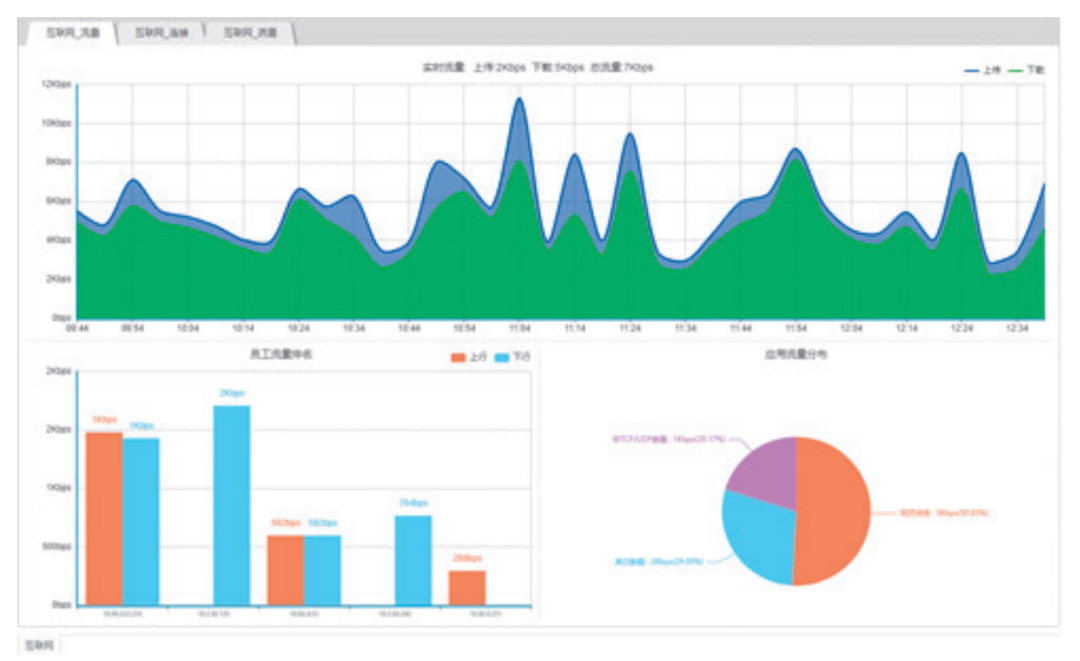This screenshot has width=1080, height=661.
Task: Select the 互联网 tab at the bottom-left
Action: tap(39, 645)
